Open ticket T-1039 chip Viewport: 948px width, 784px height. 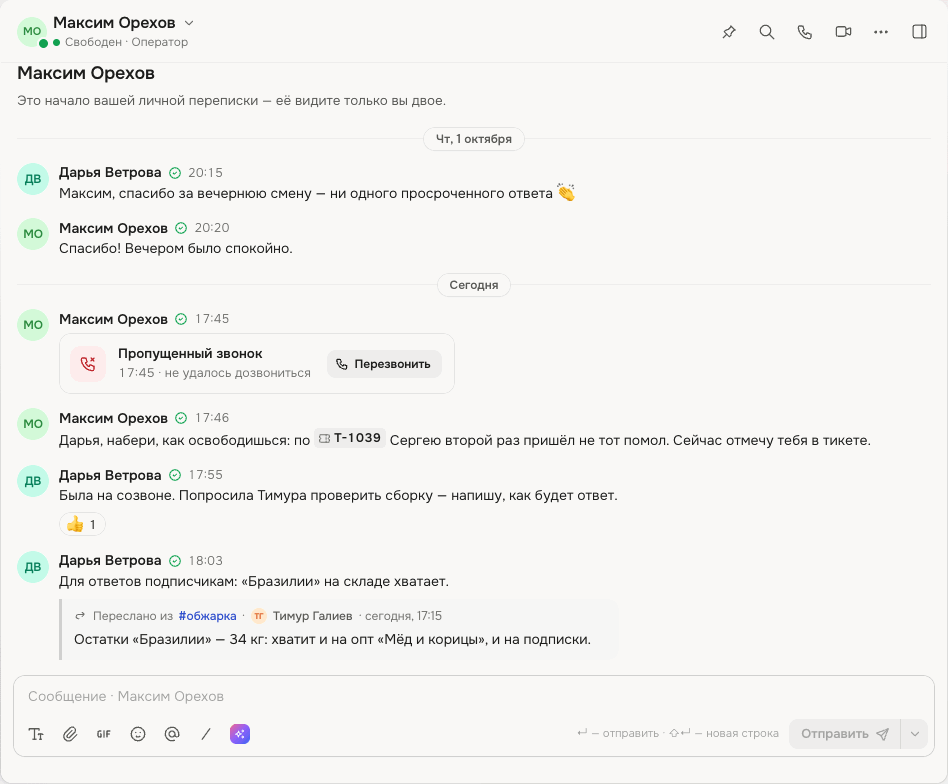tap(350, 438)
